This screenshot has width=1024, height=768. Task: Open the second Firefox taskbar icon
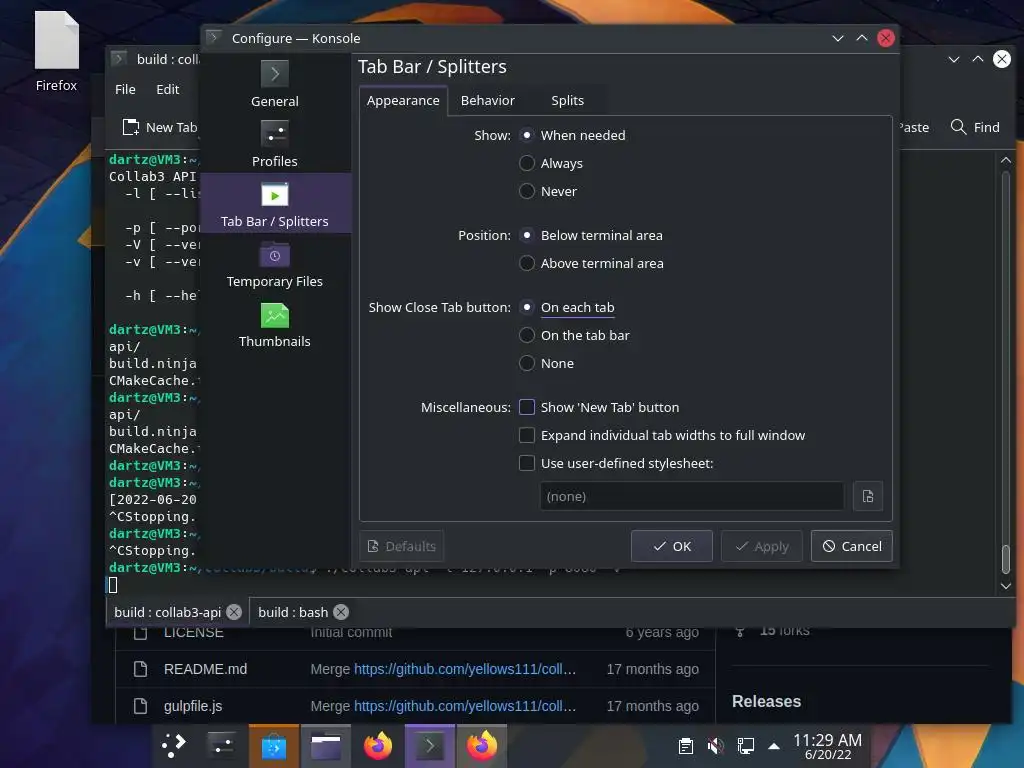pyautogui.click(x=481, y=745)
